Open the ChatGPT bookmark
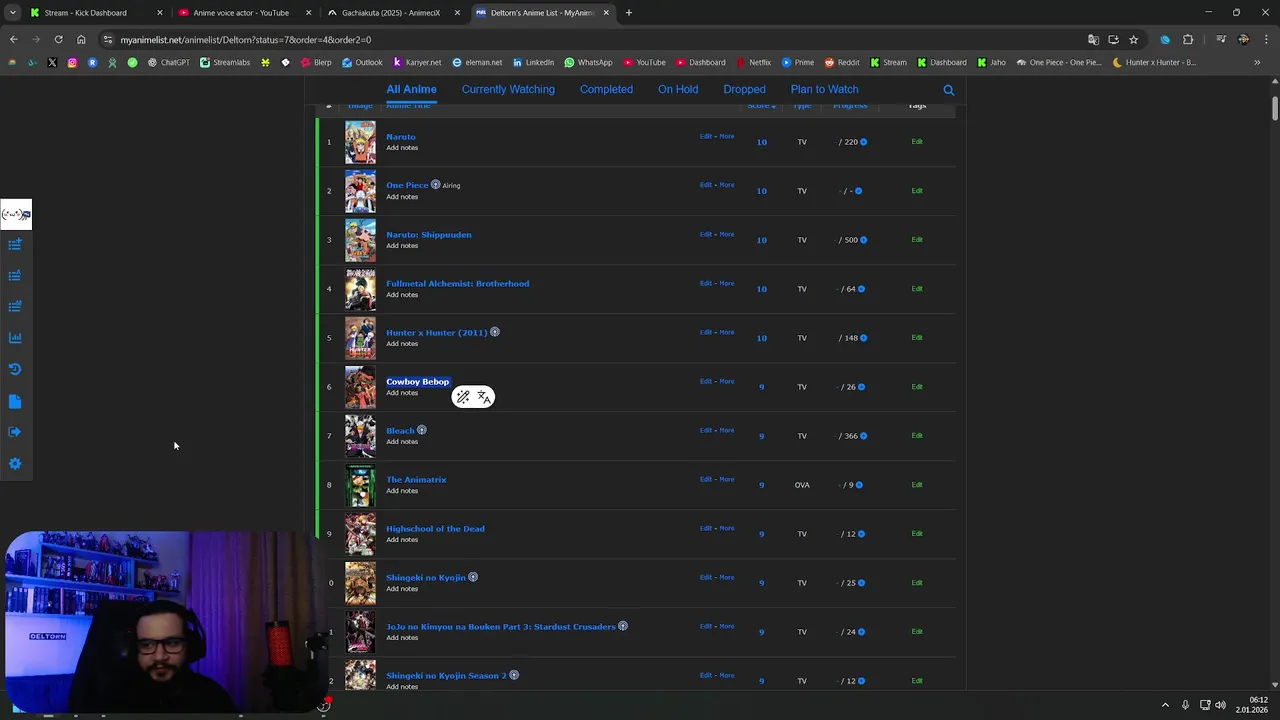 click(x=168, y=62)
